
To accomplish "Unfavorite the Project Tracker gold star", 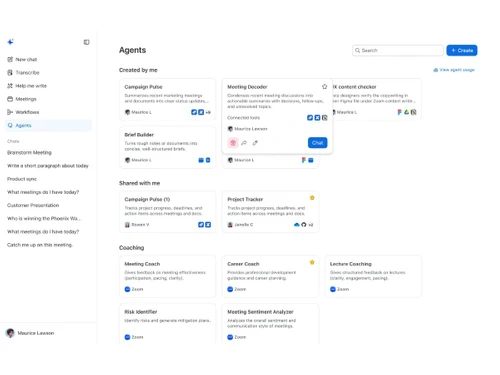I will point(312,198).
